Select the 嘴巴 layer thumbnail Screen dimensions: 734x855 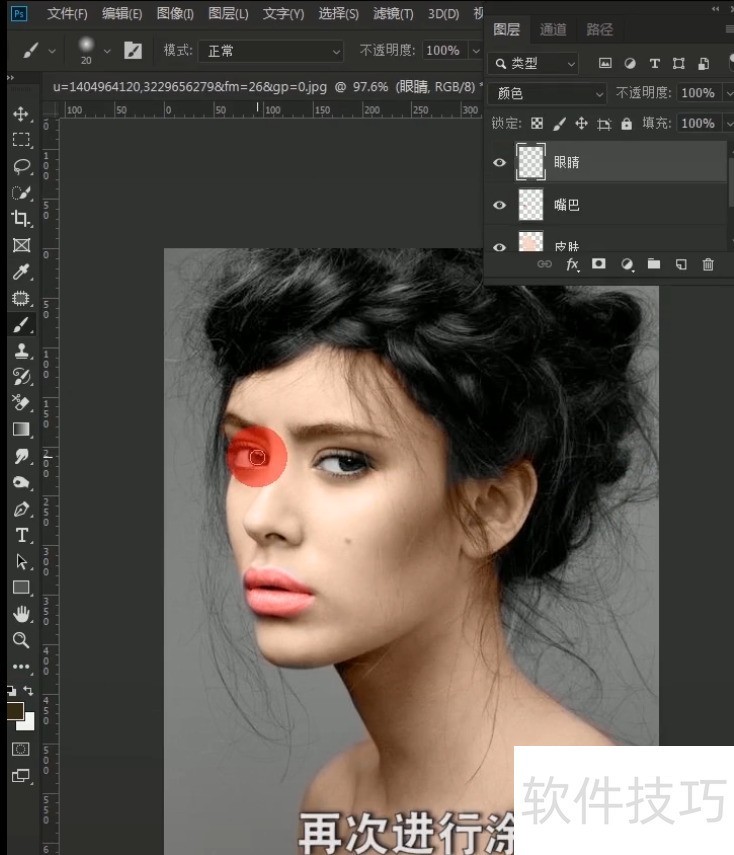pyautogui.click(x=531, y=205)
